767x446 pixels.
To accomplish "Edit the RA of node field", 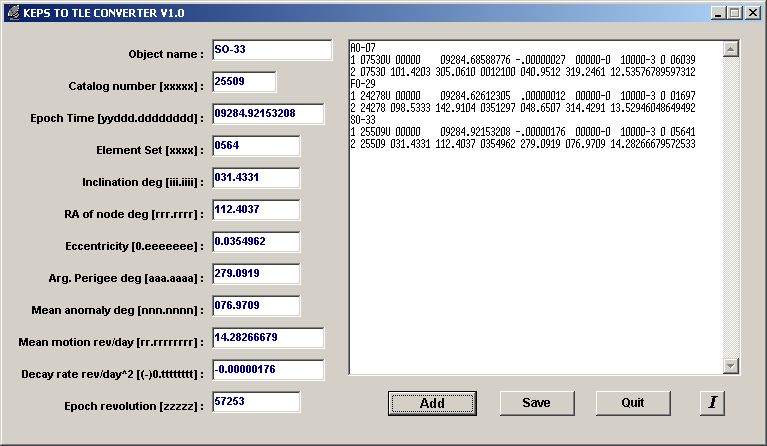I will coord(256,210).
